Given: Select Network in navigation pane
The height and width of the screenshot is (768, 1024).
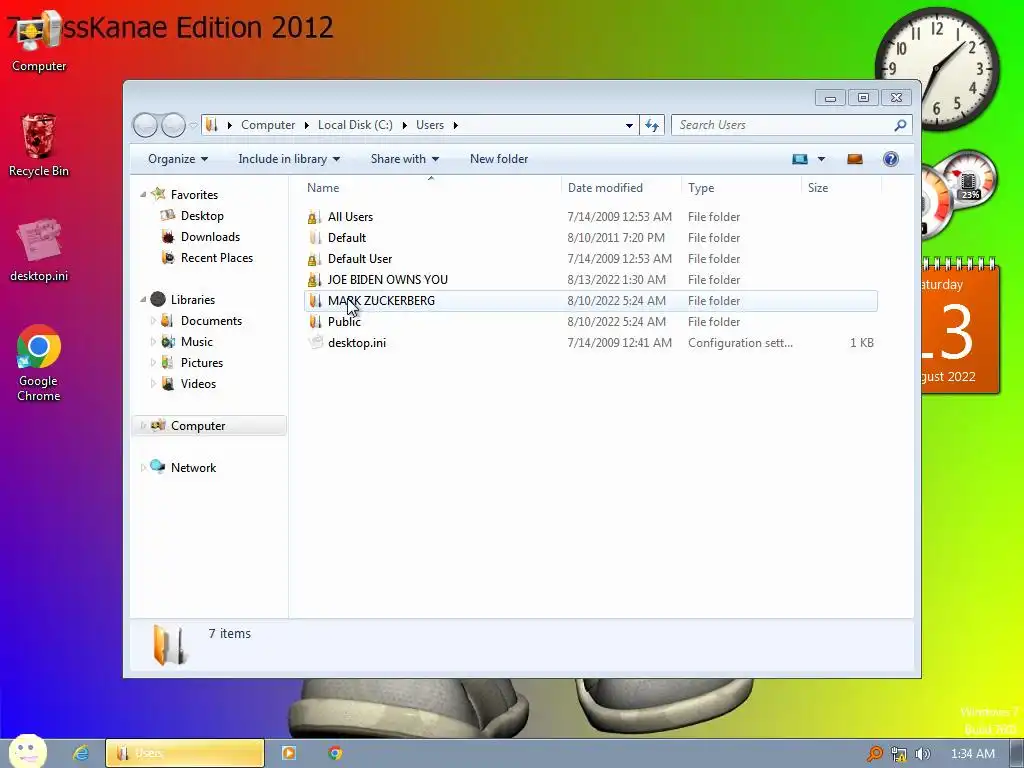Looking at the screenshot, I should pyautogui.click(x=193, y=468).
